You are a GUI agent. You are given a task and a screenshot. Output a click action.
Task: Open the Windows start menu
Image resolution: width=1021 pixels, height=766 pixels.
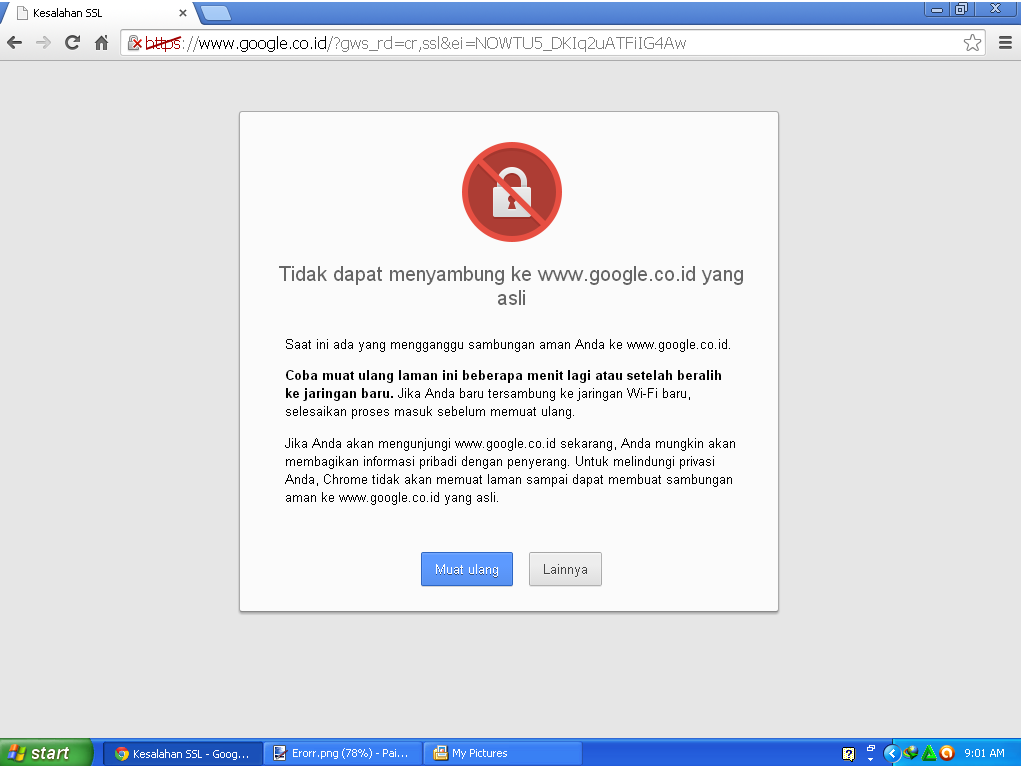click(x=46, y=753)
